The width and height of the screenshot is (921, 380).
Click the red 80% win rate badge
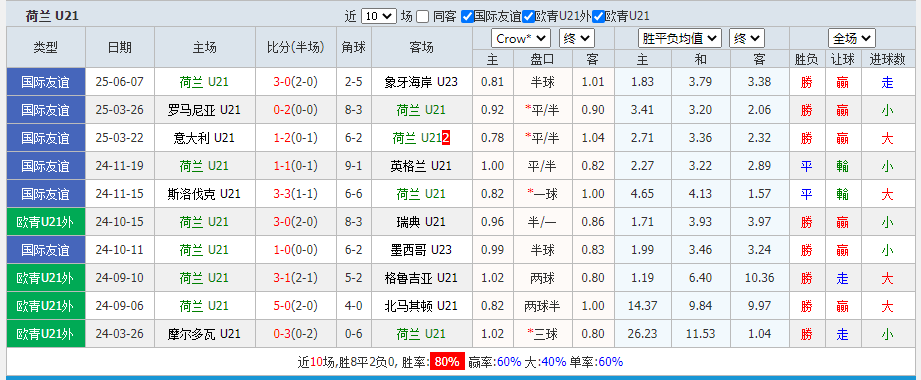(x=447, y=362)
